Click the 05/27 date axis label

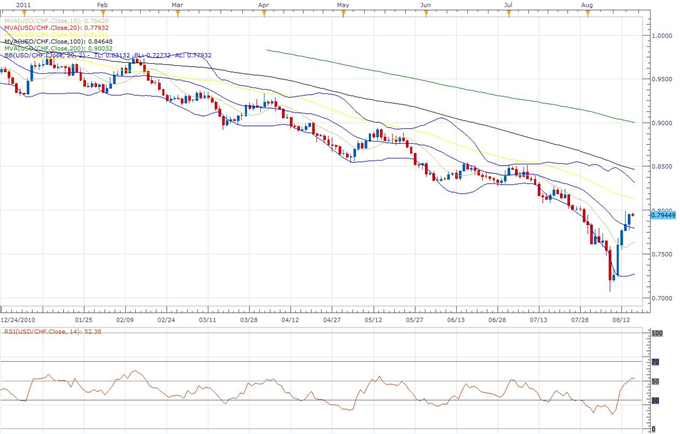[x=415, y=320]
